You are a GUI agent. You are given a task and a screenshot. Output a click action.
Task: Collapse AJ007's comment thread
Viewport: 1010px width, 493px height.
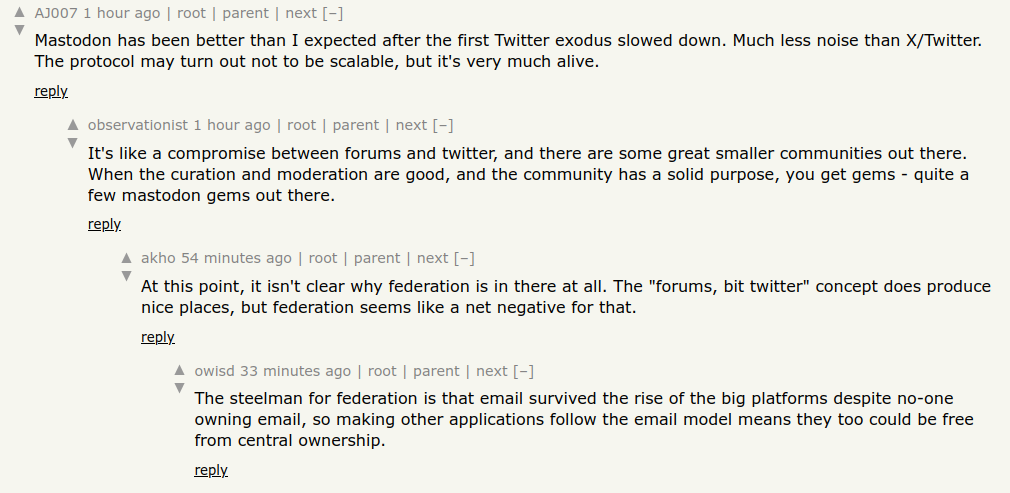pyautogui.click(x=331, y=13)
